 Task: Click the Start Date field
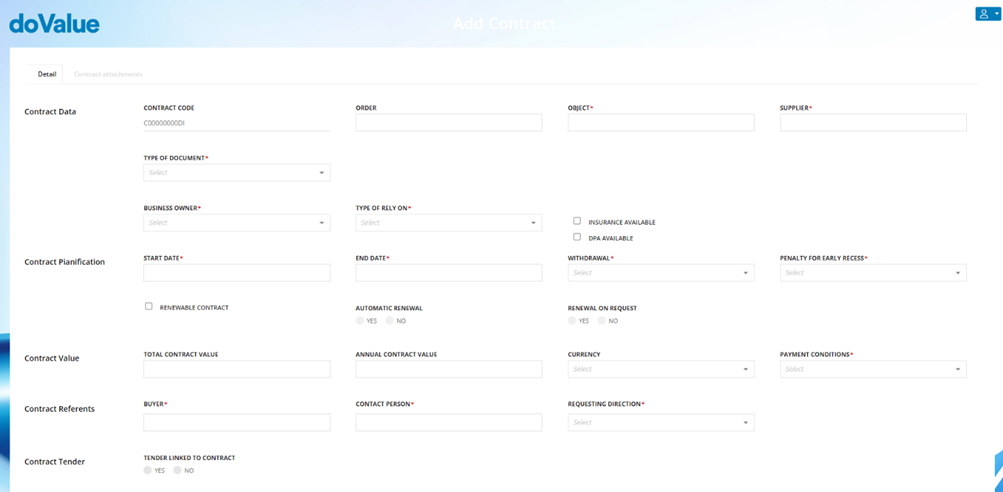[x=237, y=273]
